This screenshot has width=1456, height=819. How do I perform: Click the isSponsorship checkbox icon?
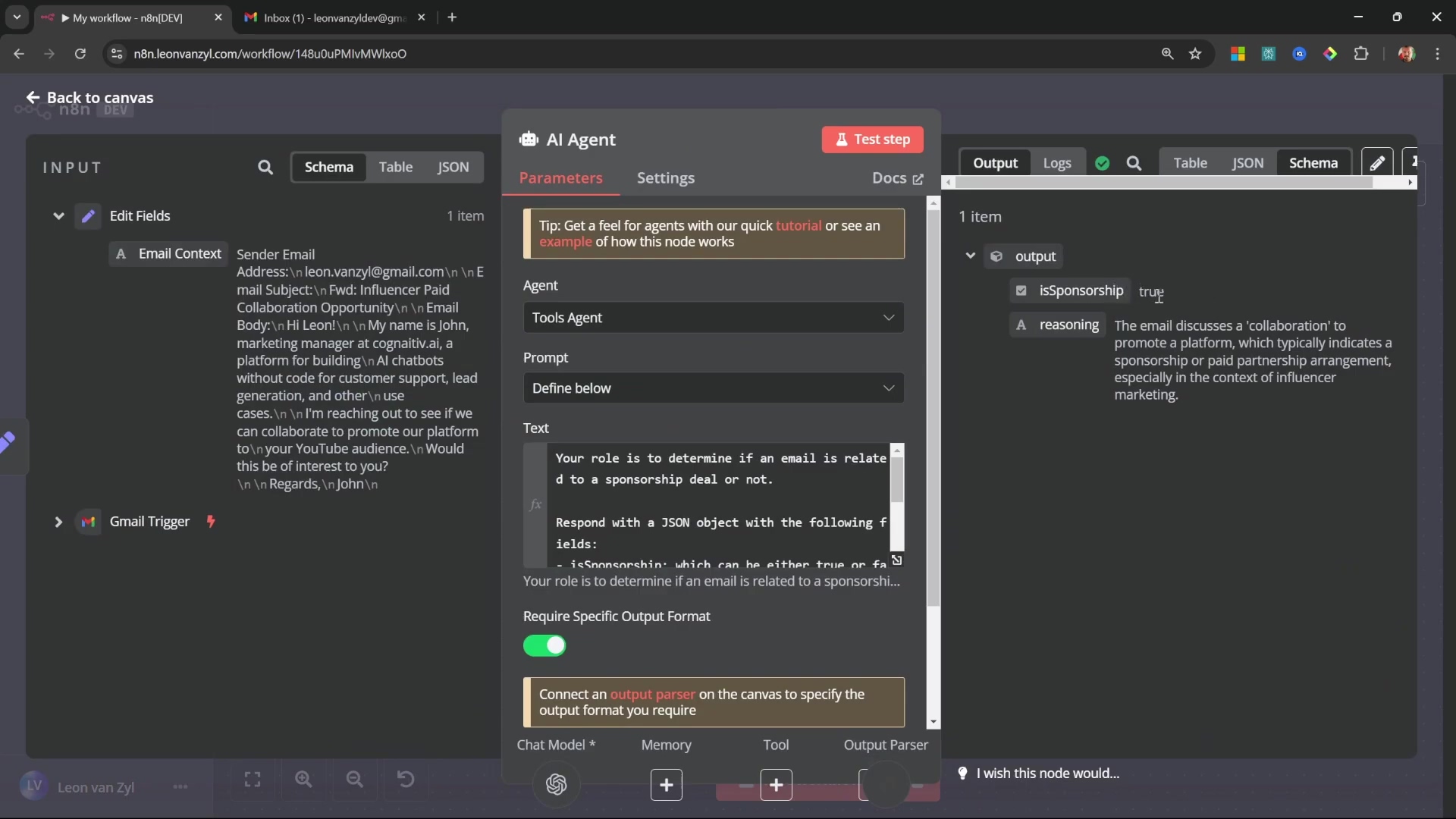click(1021, 290)
